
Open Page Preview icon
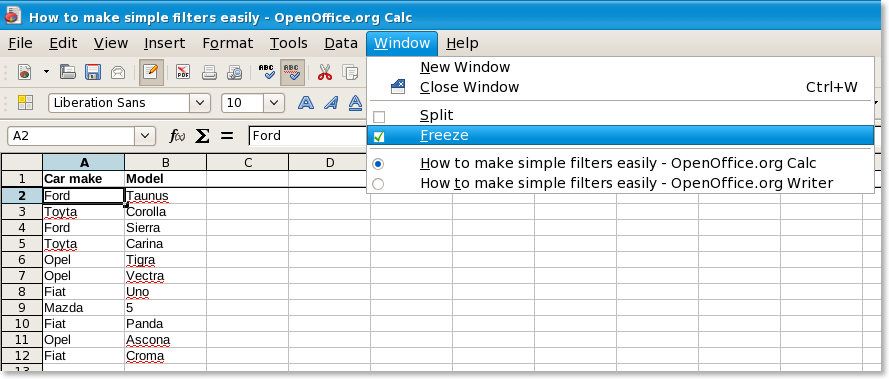(x=234, y=72)
